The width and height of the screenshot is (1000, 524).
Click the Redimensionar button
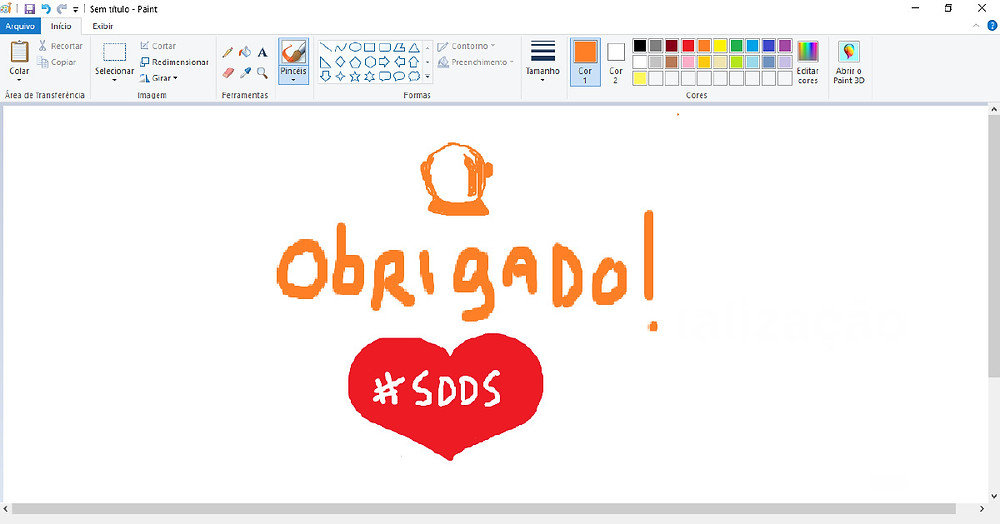pos(174,62)
